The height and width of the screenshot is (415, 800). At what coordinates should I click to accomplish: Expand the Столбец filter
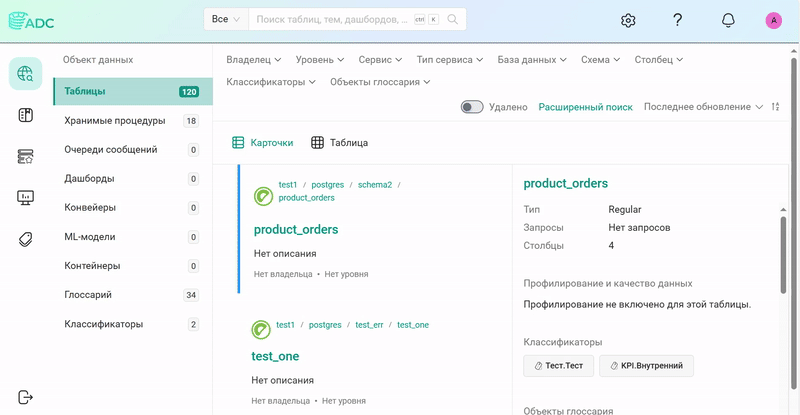(659, 60)
